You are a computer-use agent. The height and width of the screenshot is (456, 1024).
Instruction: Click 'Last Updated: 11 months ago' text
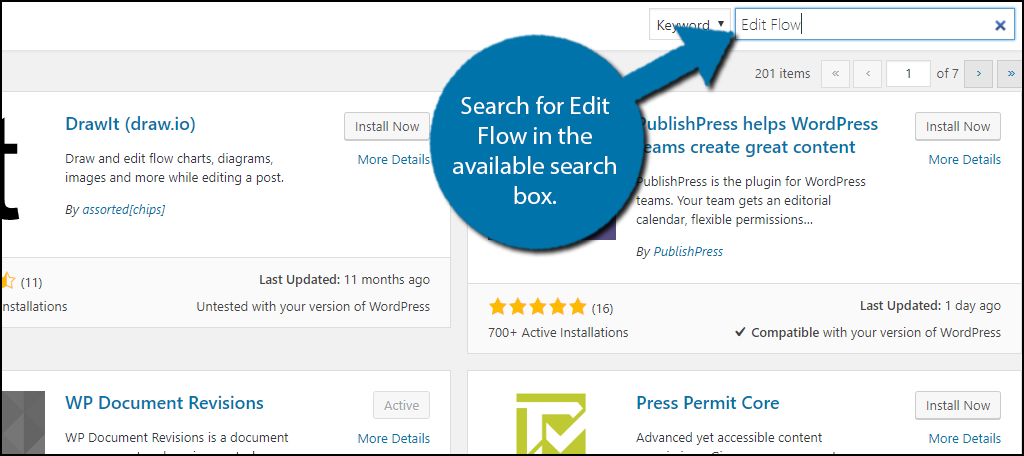point(345,280)
